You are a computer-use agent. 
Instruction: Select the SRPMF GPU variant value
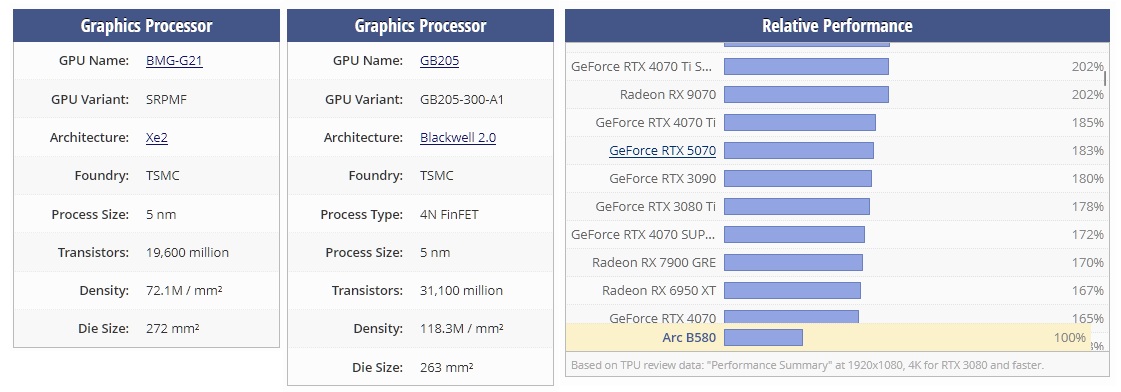point(165,99)
